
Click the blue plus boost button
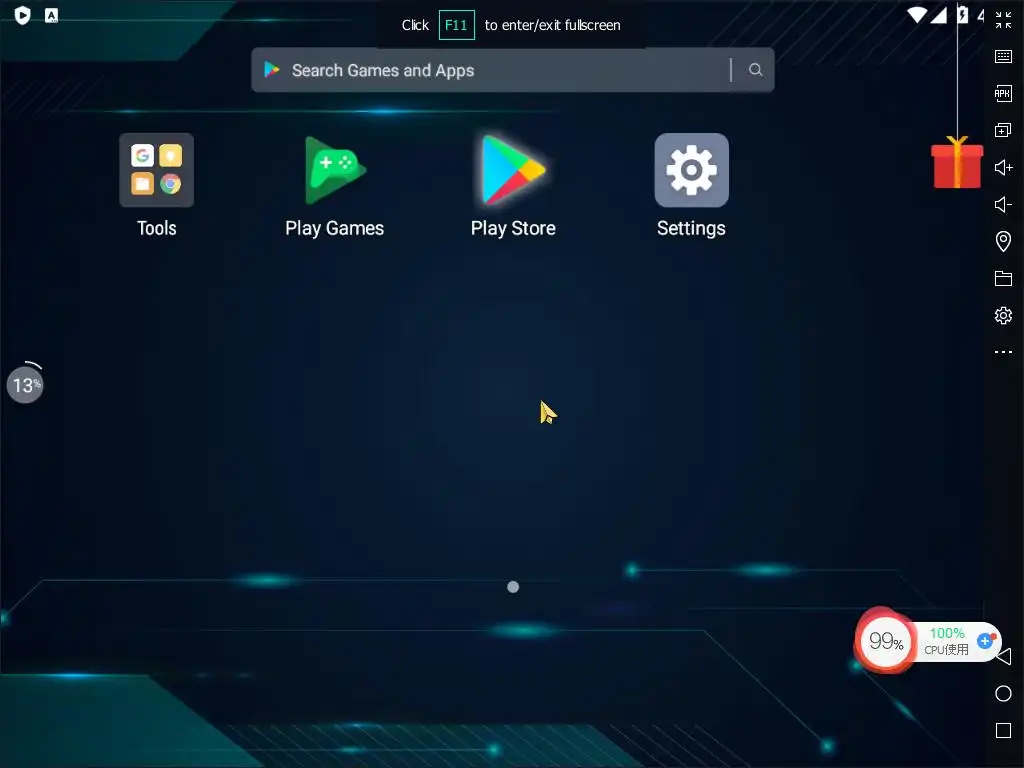[x=985, y=641]
